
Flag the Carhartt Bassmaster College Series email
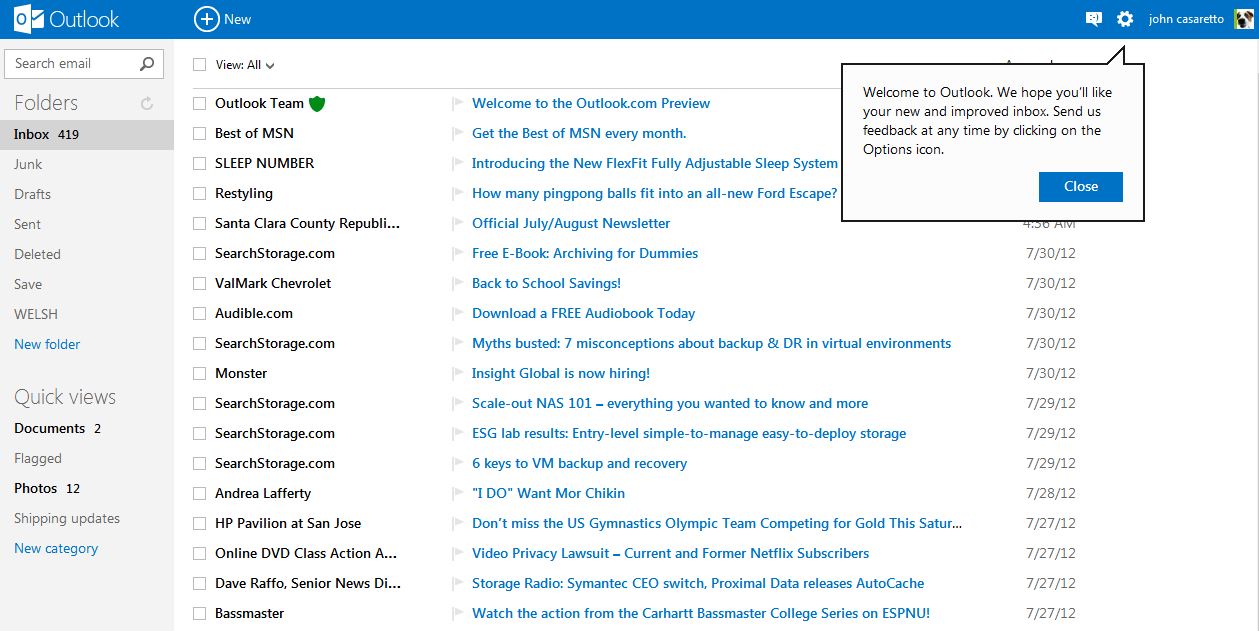[458, 613]
